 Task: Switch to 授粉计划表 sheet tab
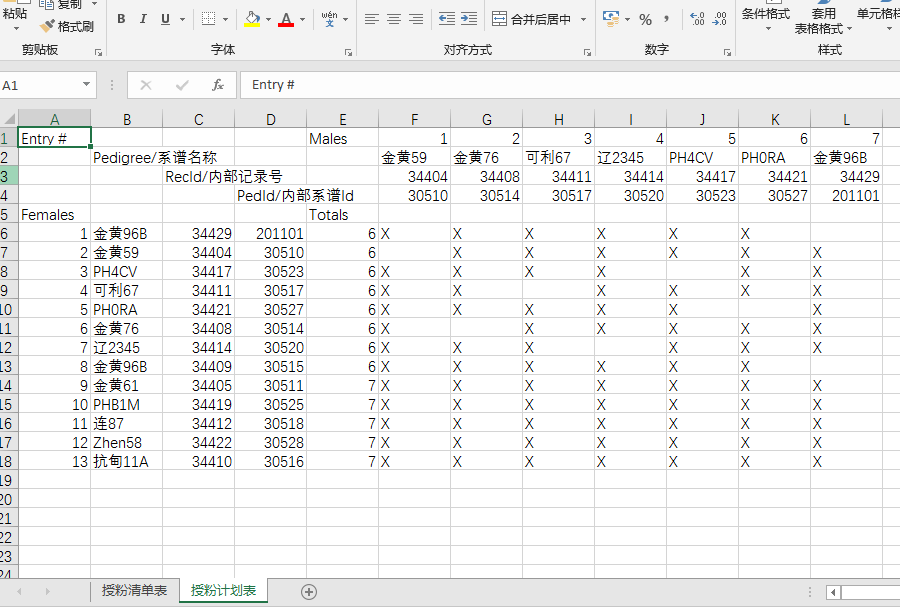coord(223,590)
